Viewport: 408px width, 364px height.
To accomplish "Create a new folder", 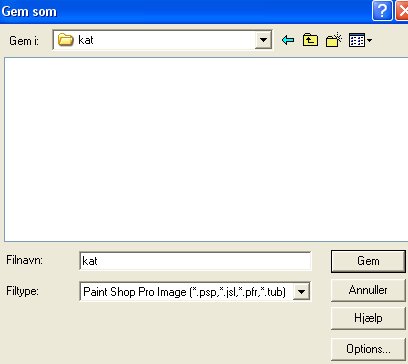I will (334, 40).
